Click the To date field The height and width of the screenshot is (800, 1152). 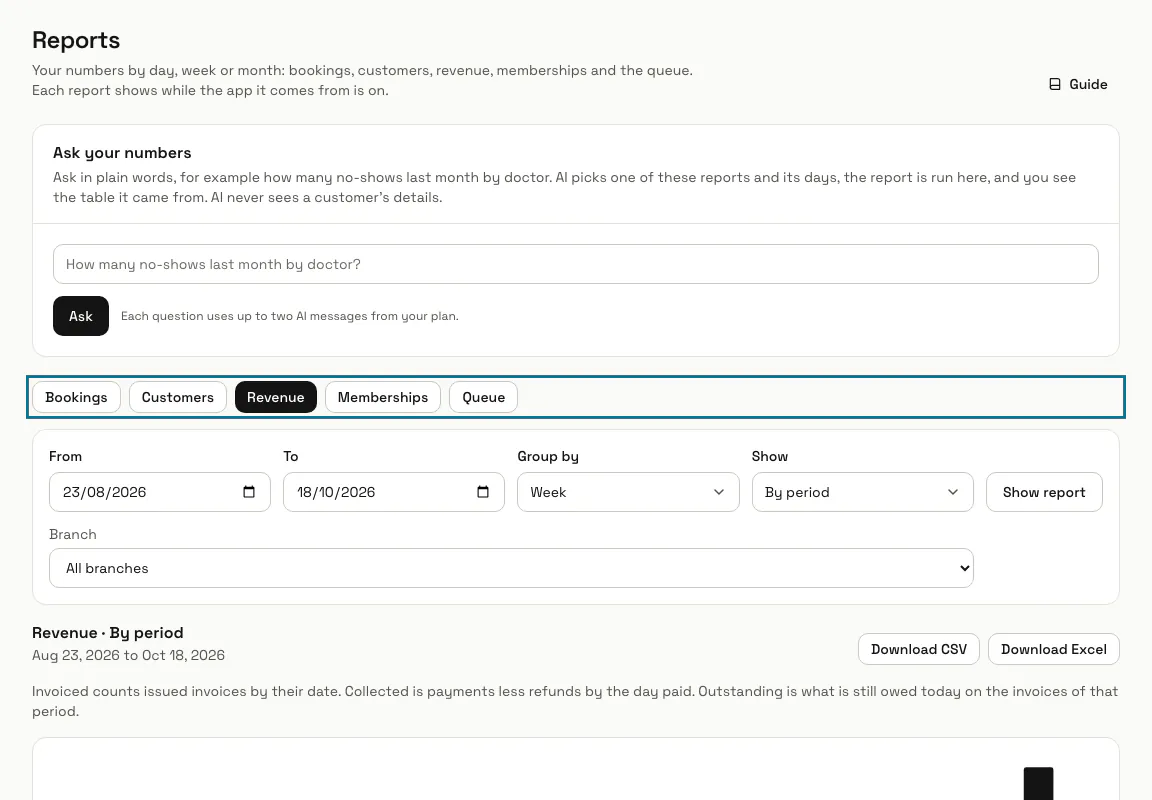point(394,492)
